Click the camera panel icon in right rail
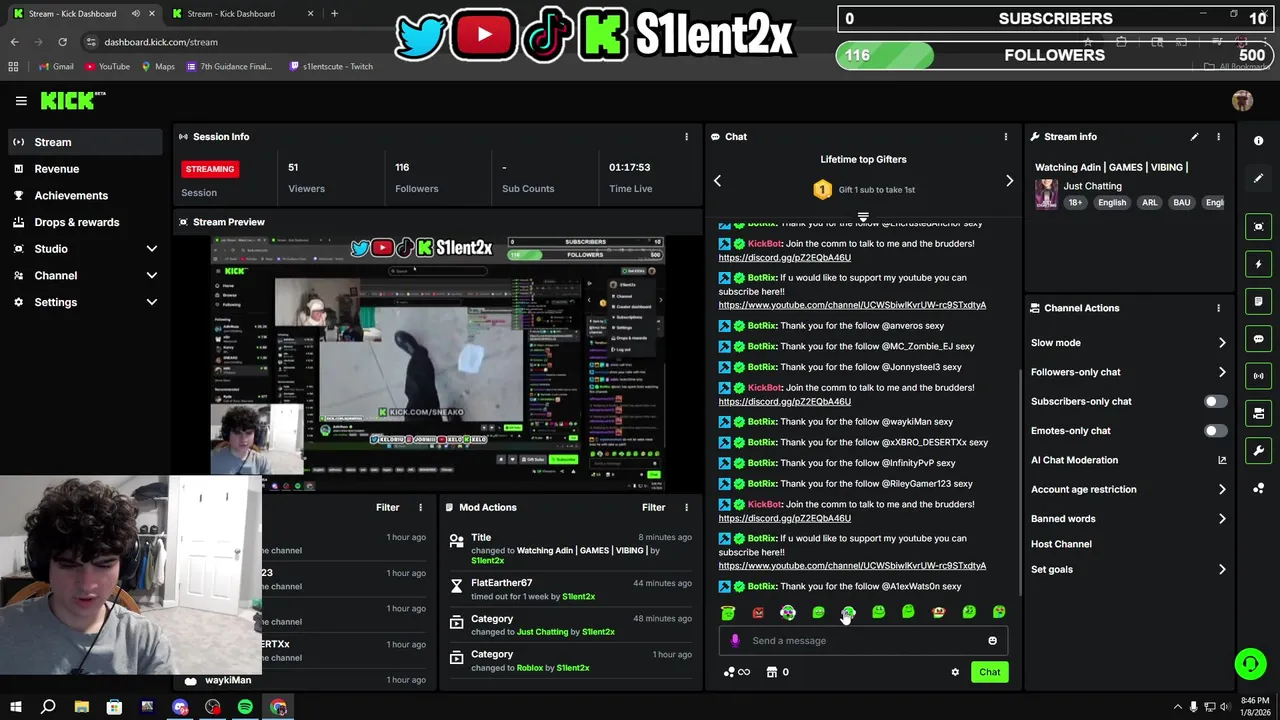The height and width of the screenshot is (720, 1280). tap(1258, 413)
